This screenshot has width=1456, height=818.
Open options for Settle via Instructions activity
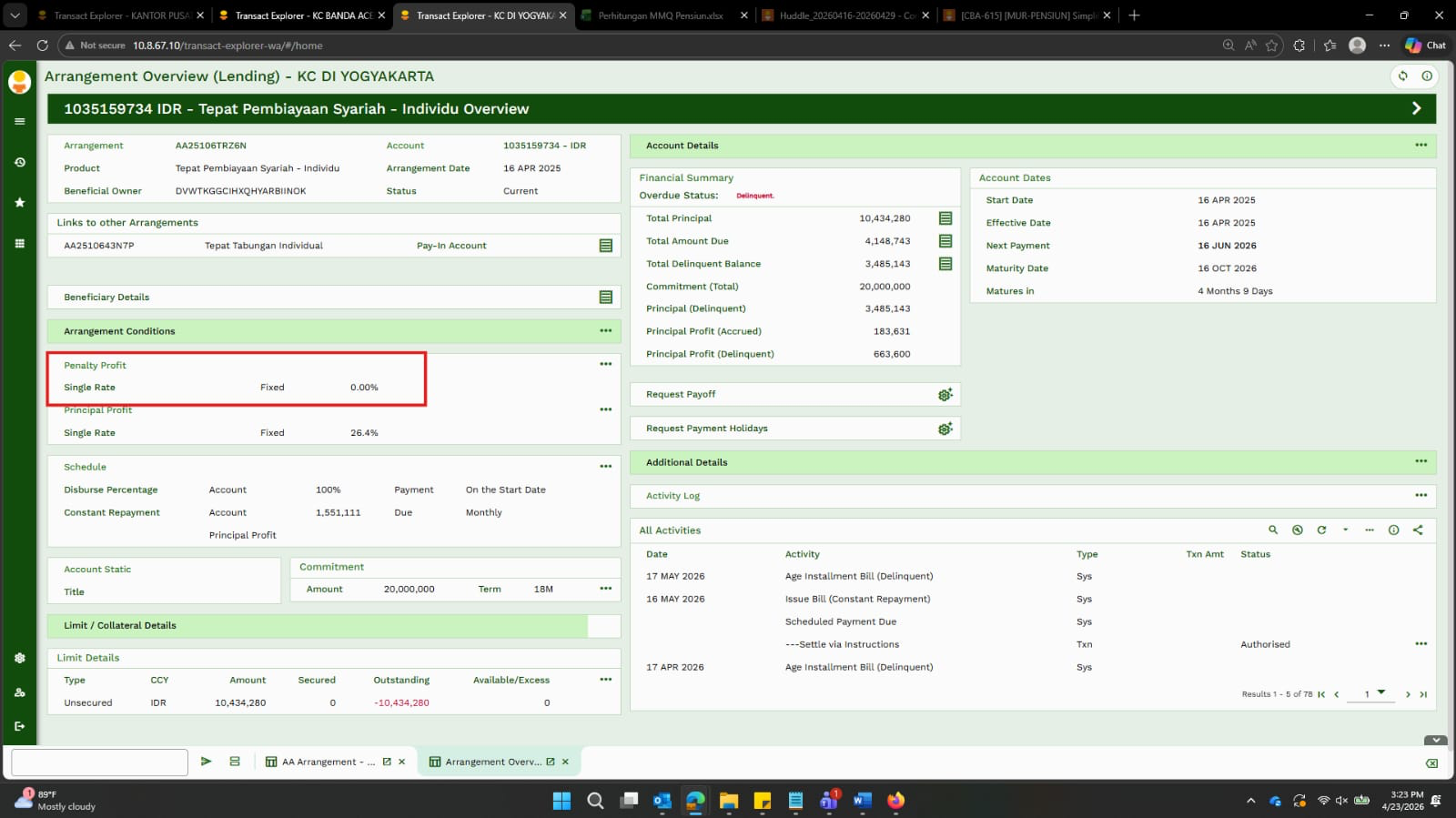(x=1421, y=643)
